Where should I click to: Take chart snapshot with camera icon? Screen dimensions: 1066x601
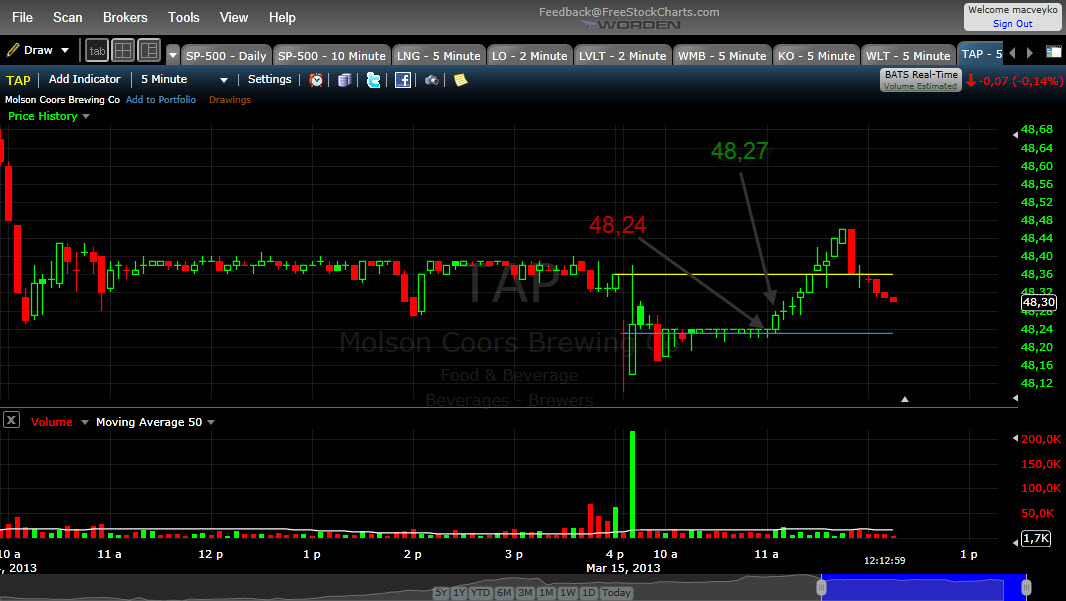pyautogui.click(x=432, y=80)
